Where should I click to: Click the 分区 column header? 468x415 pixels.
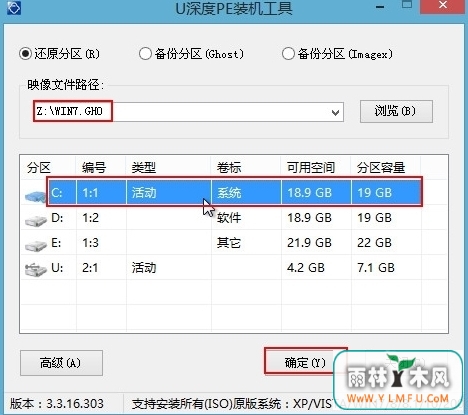[x=39, y=168]
